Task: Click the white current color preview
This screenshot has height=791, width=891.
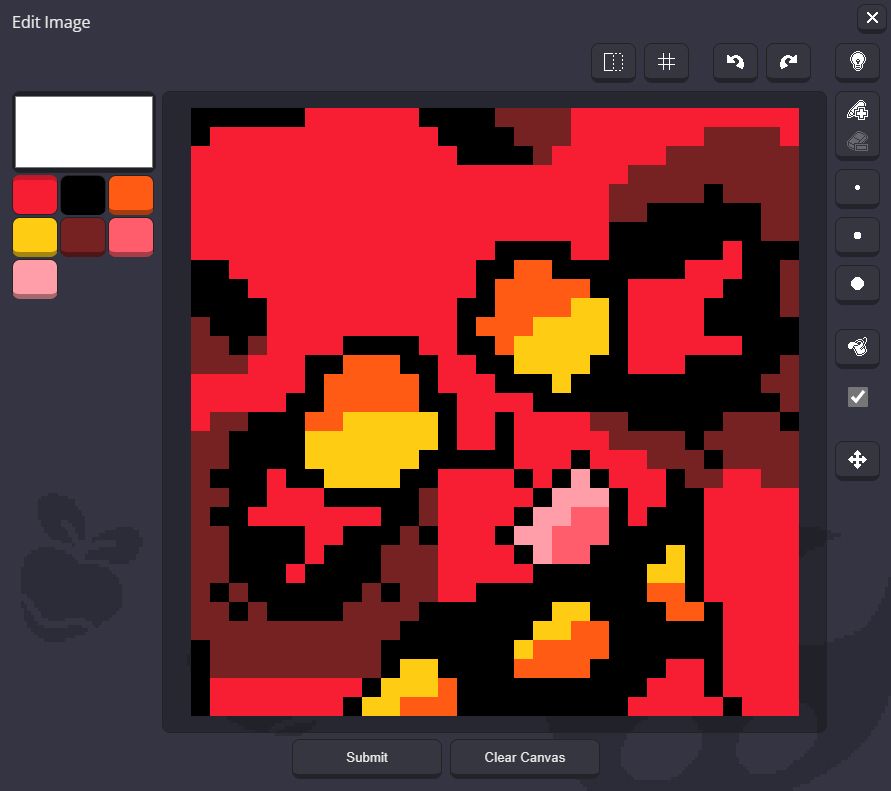Action: coord(84,132)
